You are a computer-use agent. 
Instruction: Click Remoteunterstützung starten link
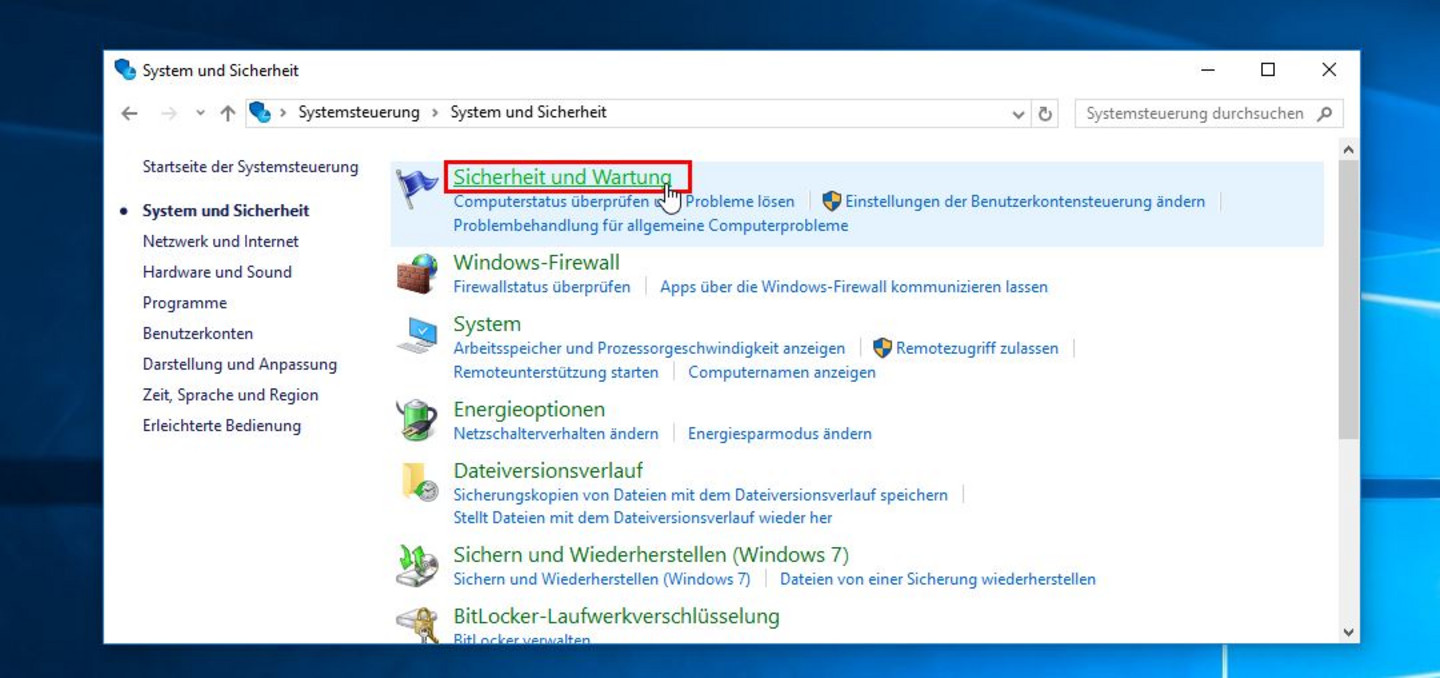pyautogui.click(x=556, y=372)
